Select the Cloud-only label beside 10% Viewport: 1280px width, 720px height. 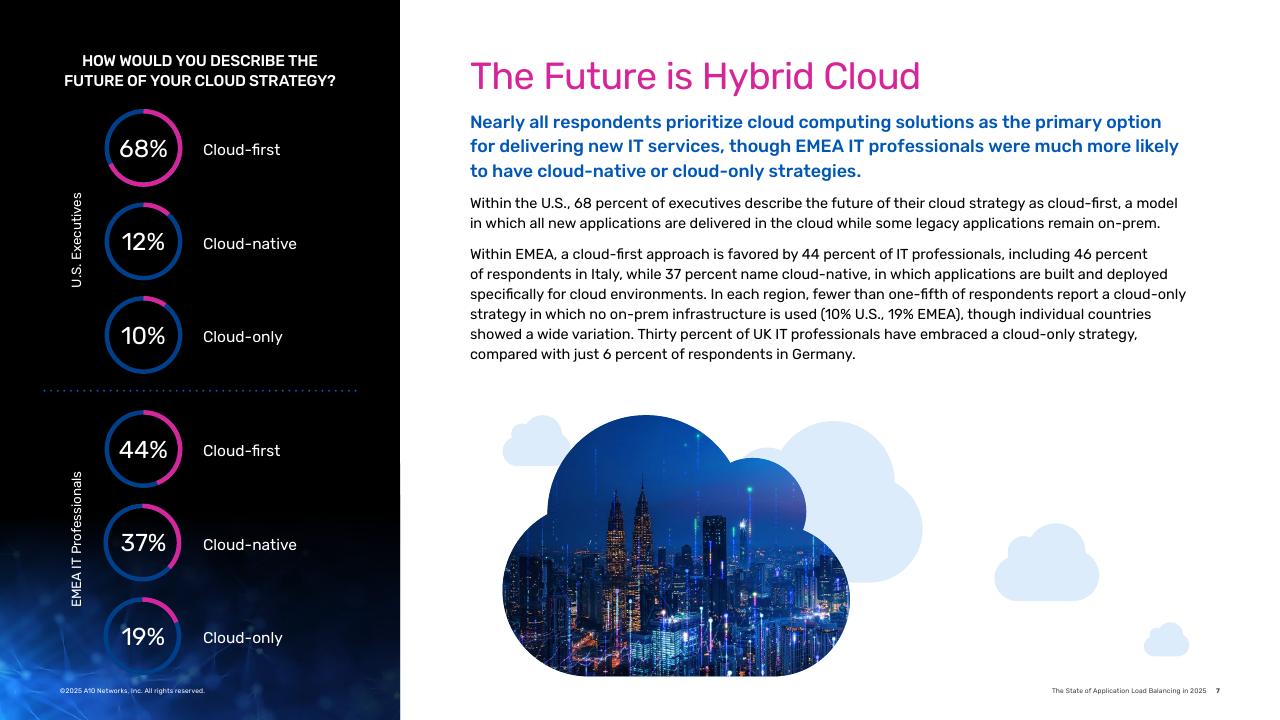(243, 337)
